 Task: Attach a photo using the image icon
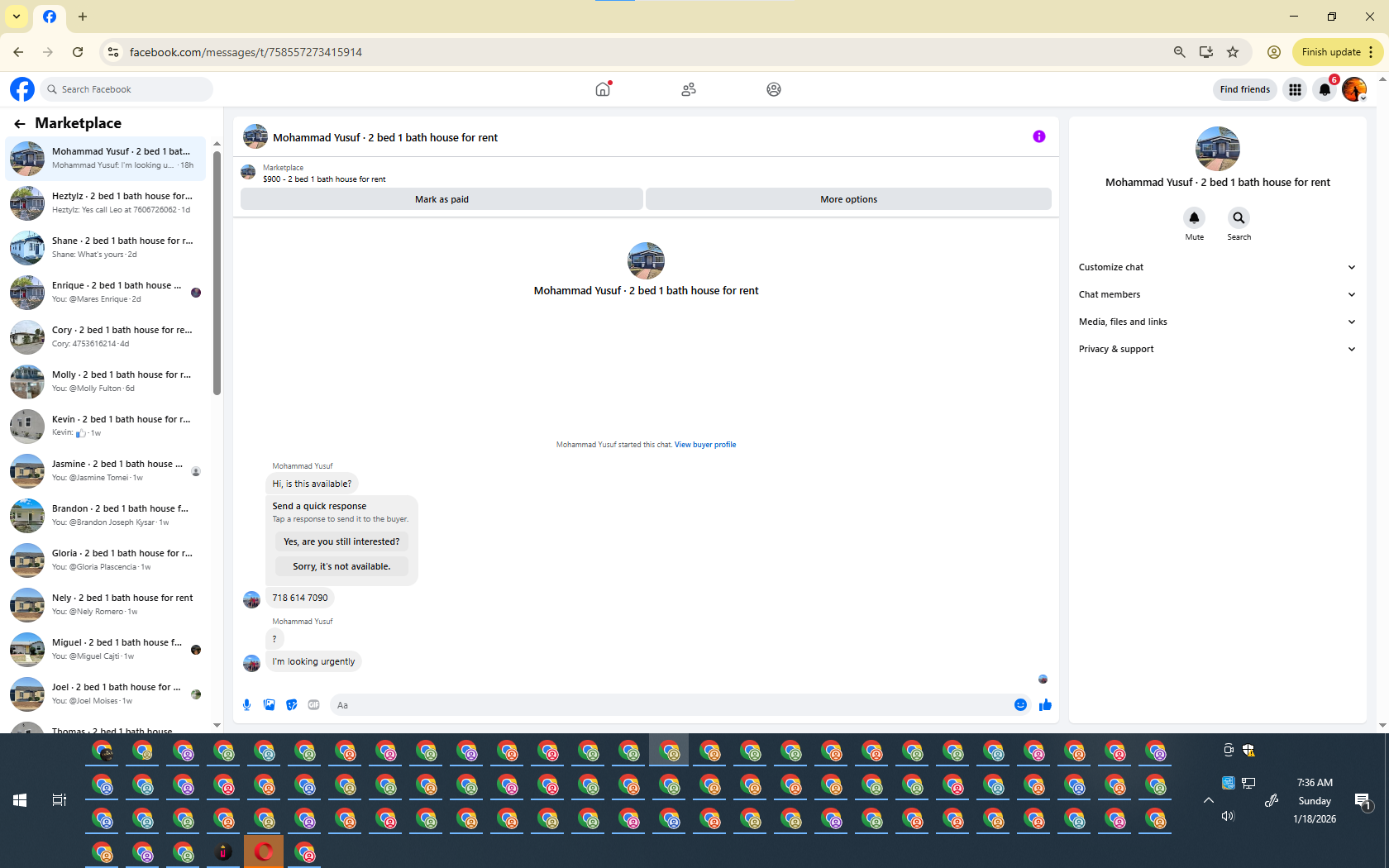pos(269,705)
